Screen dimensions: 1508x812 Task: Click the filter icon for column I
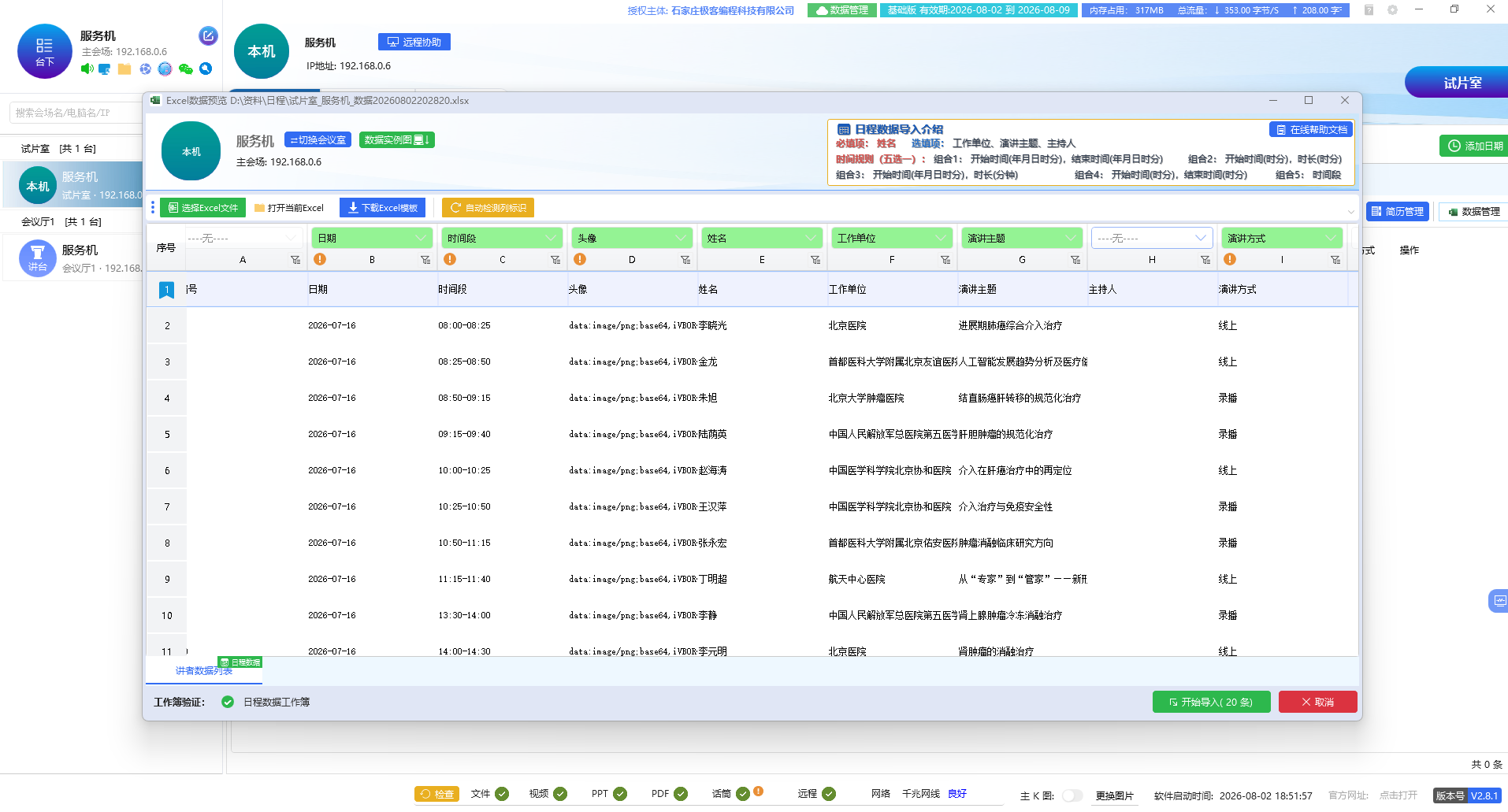[1335, 260]
